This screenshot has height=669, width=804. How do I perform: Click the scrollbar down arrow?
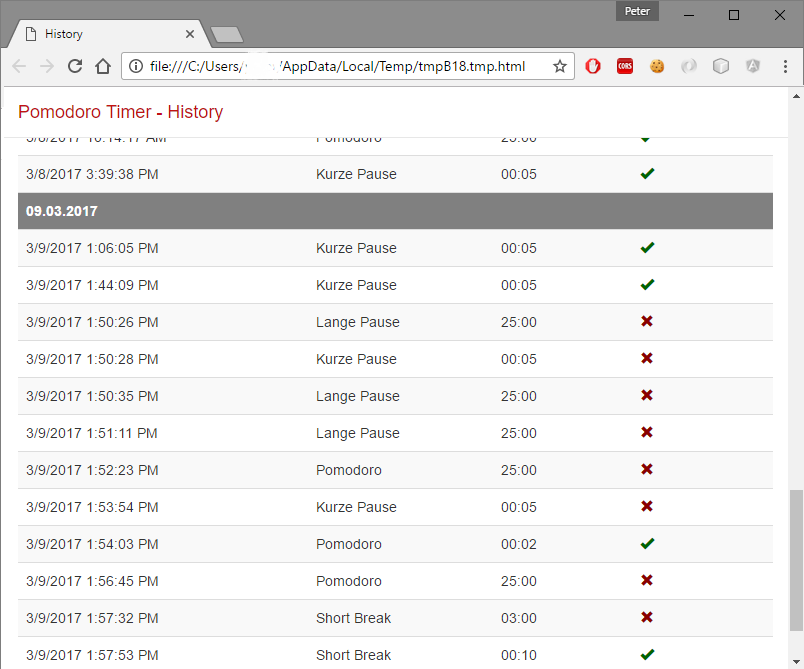[x=796, y=662]
